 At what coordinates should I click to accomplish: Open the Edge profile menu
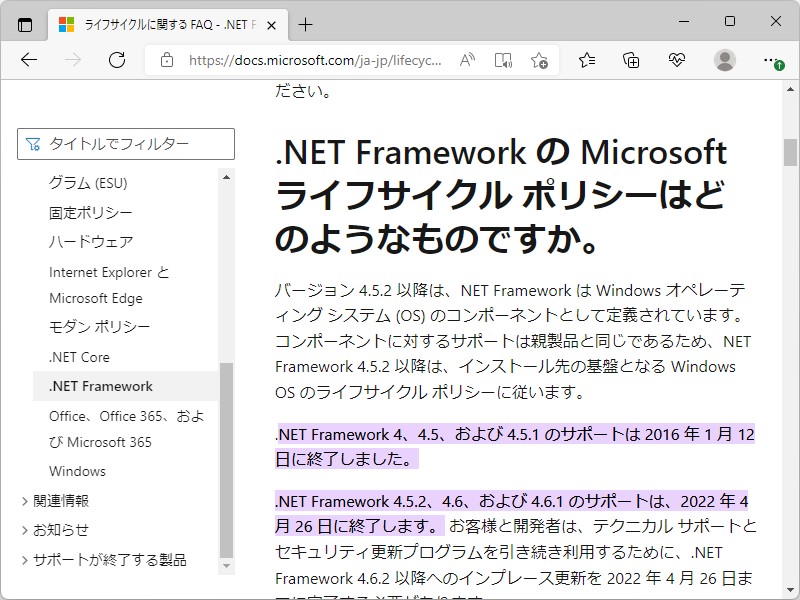[x=726, y=60]
